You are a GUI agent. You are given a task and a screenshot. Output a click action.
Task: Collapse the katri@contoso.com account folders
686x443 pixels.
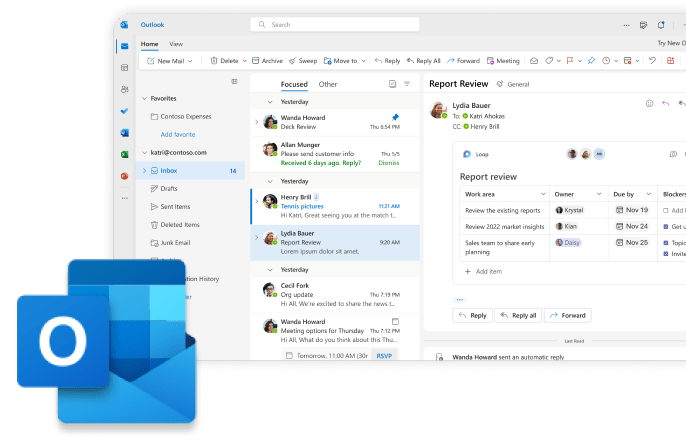tap(144, 152)
